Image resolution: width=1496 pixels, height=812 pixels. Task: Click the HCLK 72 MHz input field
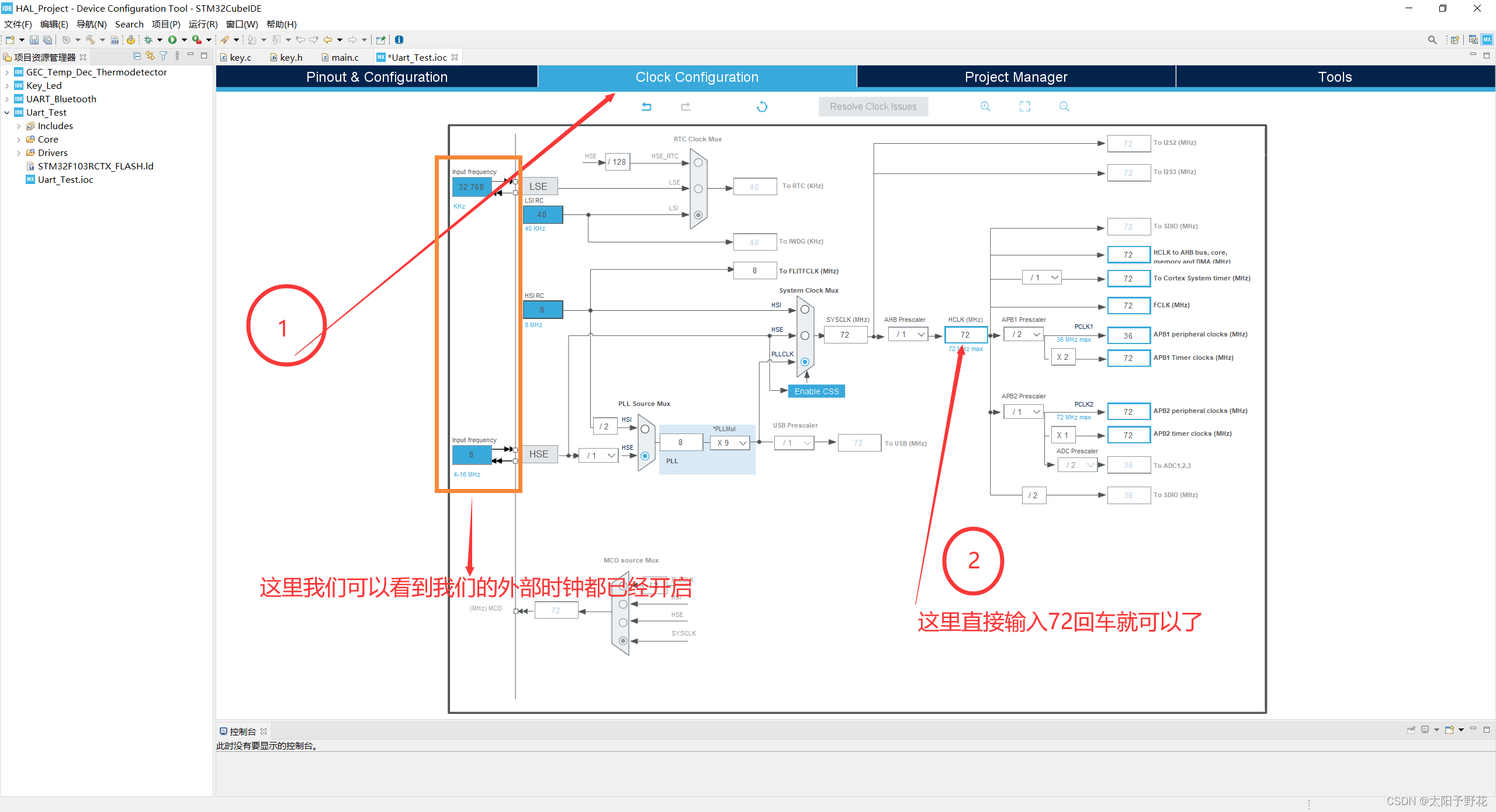click(x=965, y=335)
